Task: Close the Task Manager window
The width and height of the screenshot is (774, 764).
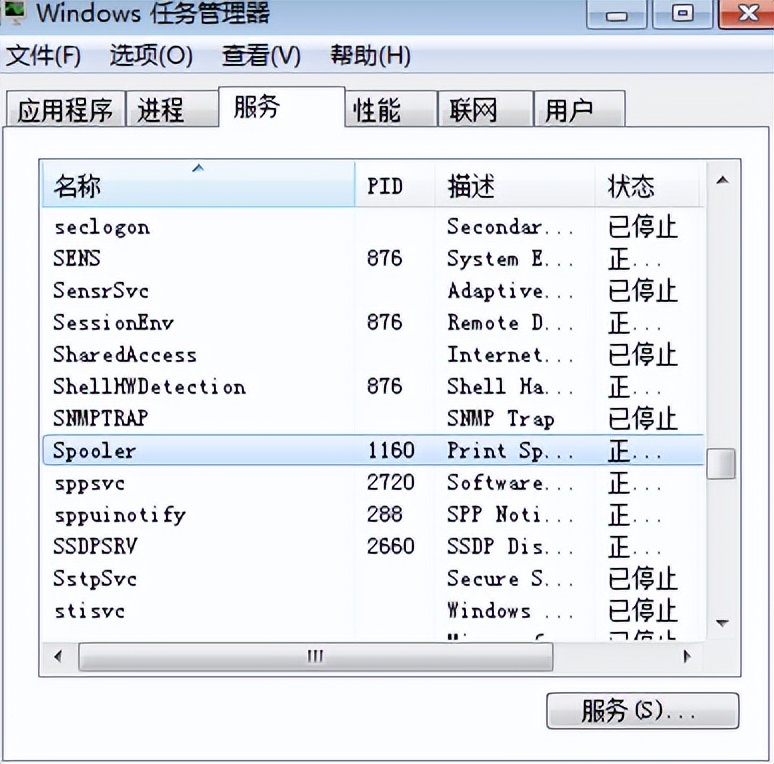Action: [747, 14]
